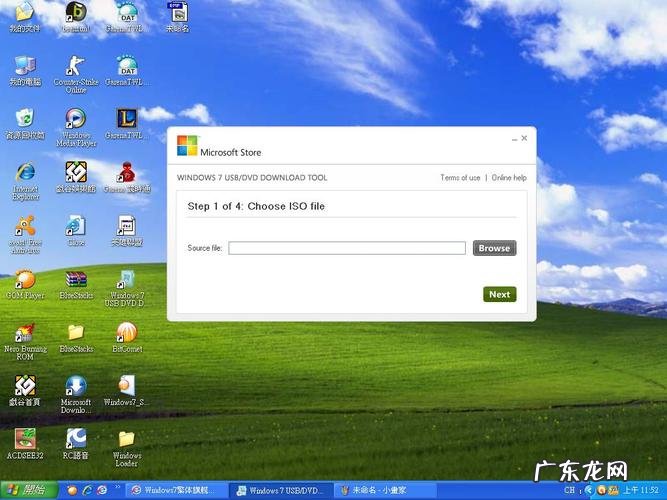The height and width of the screenshot is (500, 667).
Task: Click the Browse button for source file
Action: 494,248
